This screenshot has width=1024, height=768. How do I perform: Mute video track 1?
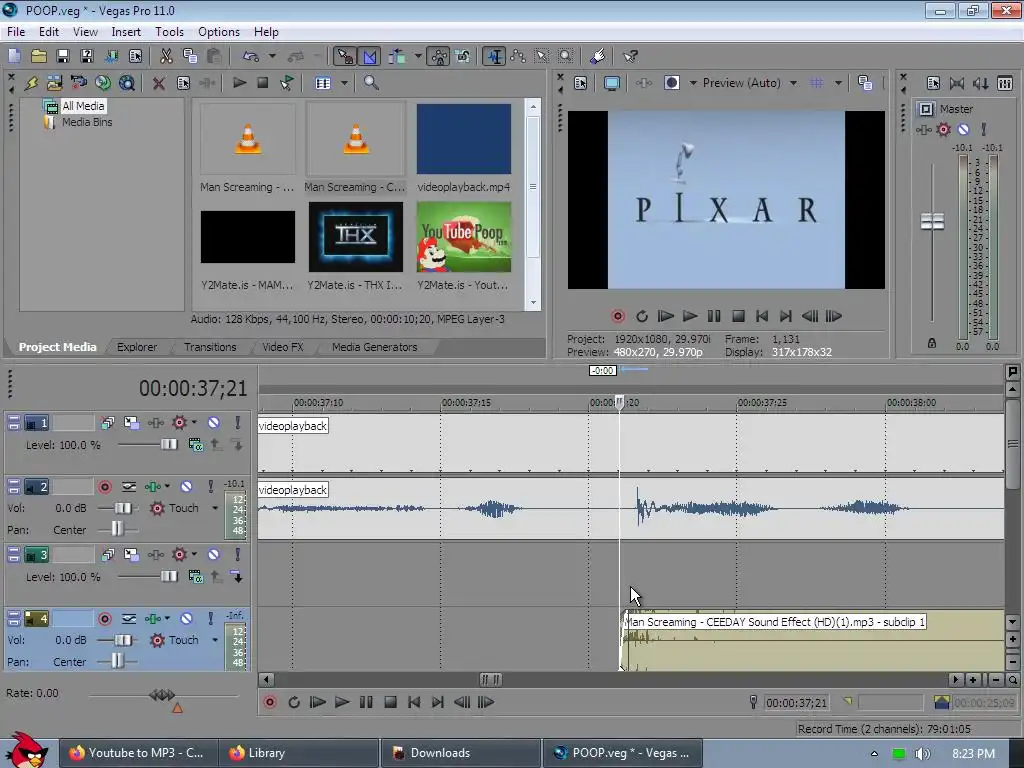(x=214, y=423)
